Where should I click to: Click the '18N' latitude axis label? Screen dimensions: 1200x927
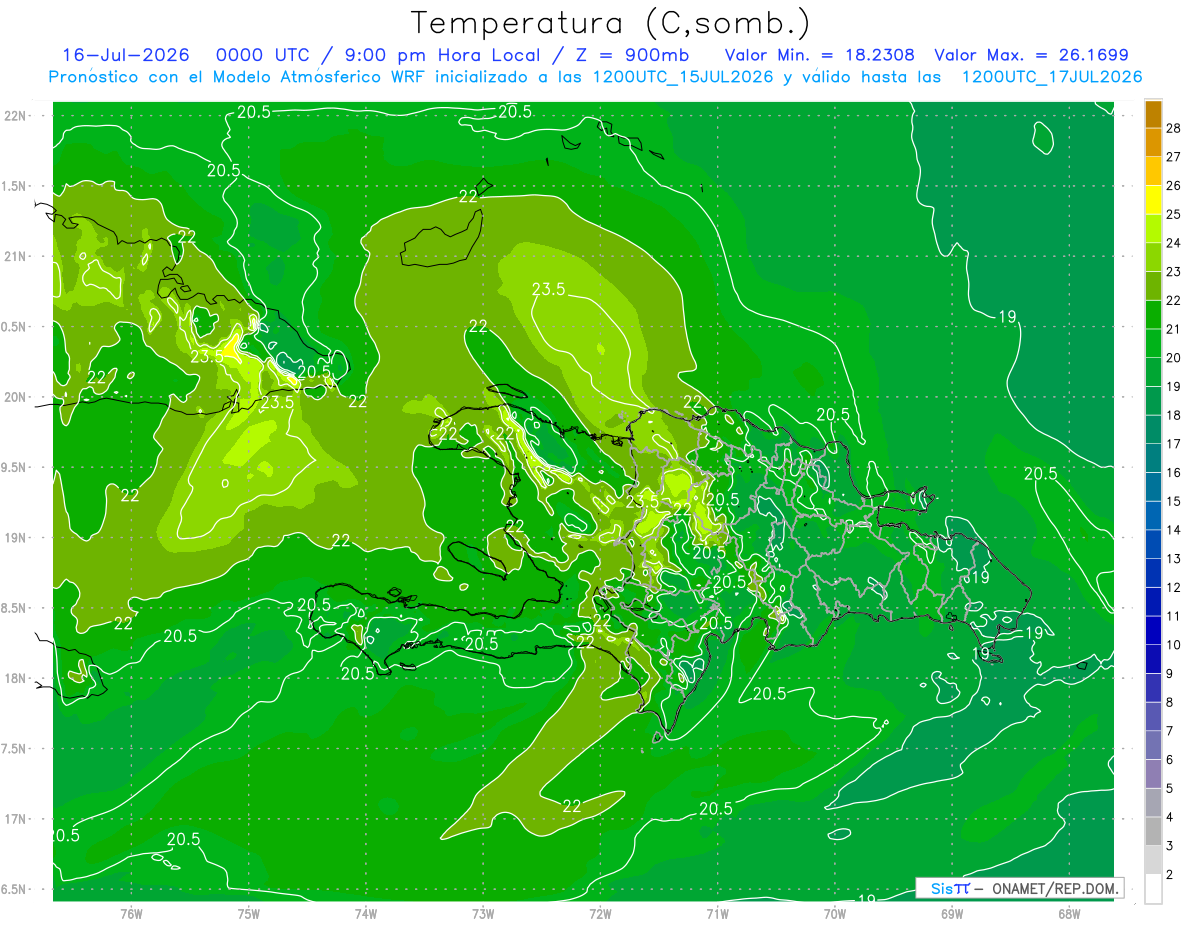point(16,678)
